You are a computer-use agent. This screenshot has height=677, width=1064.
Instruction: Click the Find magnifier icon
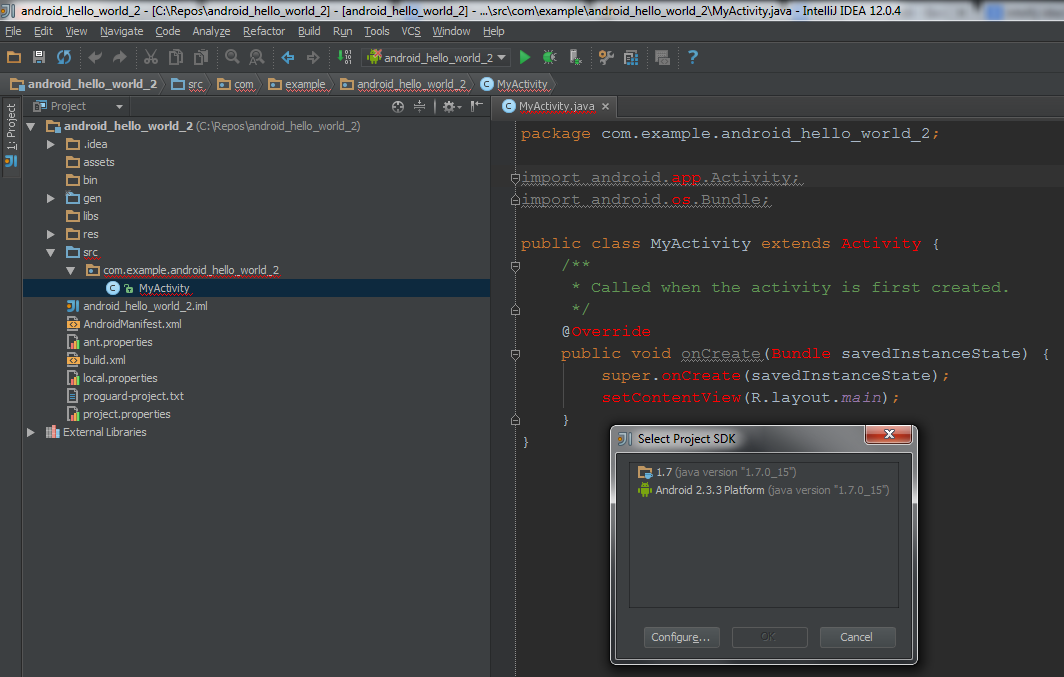(232, 58)
